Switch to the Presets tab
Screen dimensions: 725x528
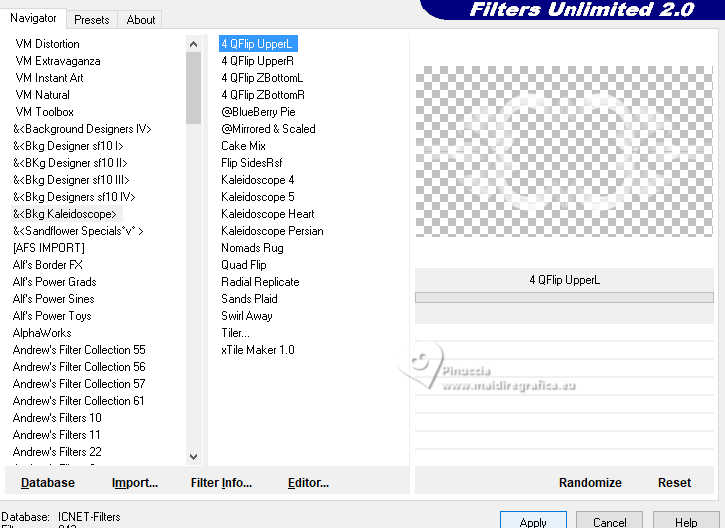tap(92, 20)
